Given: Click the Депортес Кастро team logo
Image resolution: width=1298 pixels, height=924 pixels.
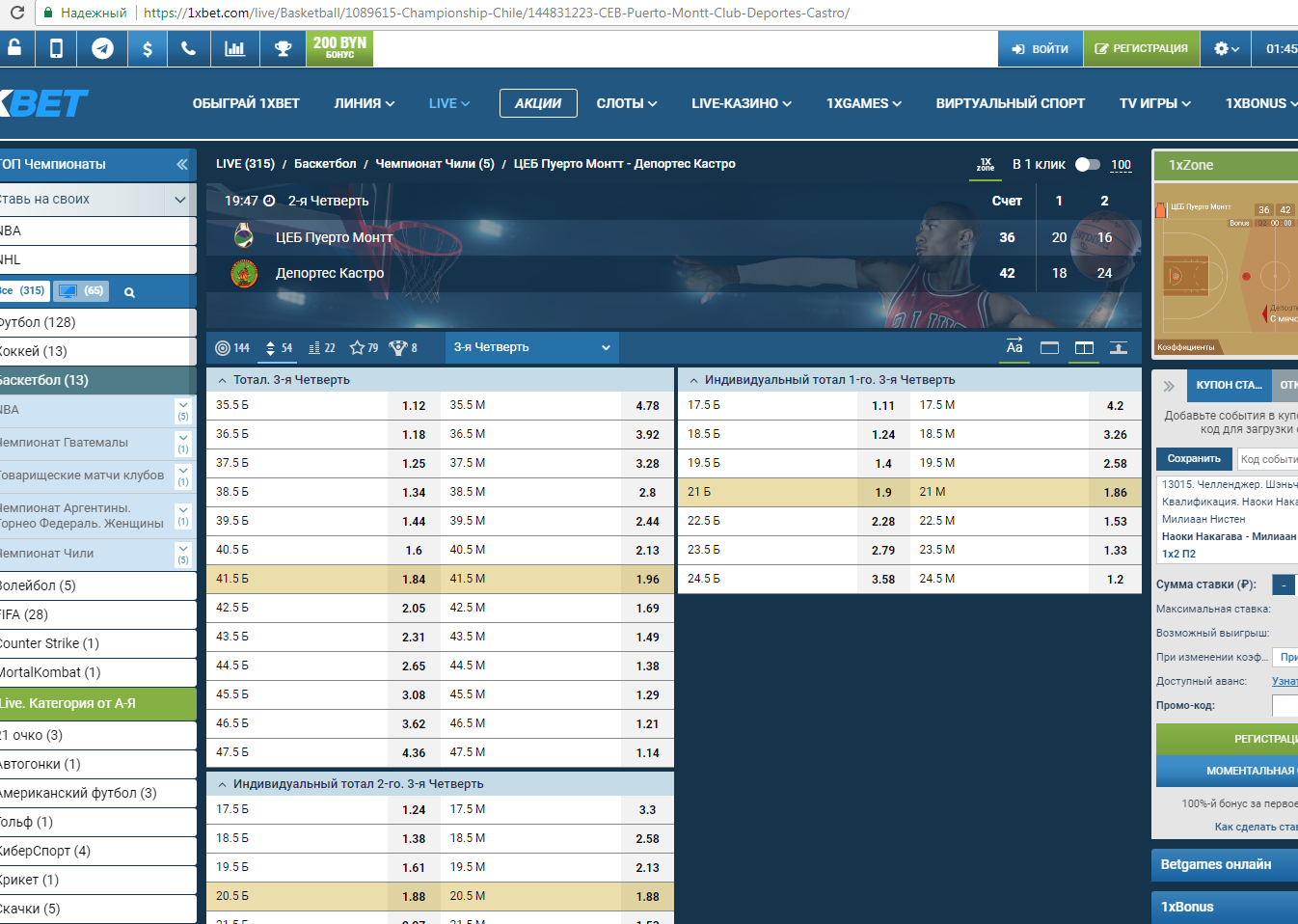Looking at the screenshot, I should click(x=244, y=274).
